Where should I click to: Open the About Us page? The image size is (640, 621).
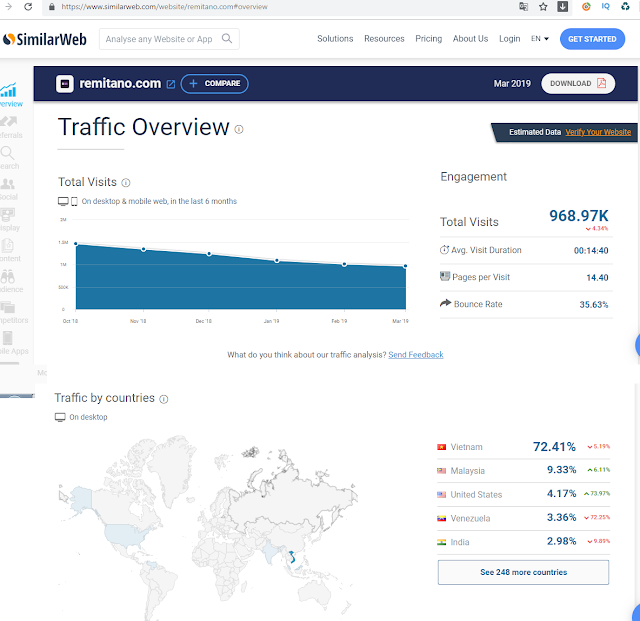point(470,39)
